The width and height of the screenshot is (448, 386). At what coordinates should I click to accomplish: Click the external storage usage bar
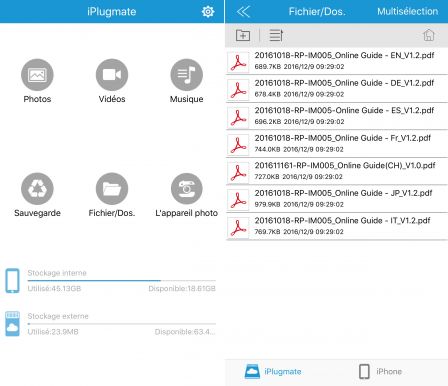point(122,324)
